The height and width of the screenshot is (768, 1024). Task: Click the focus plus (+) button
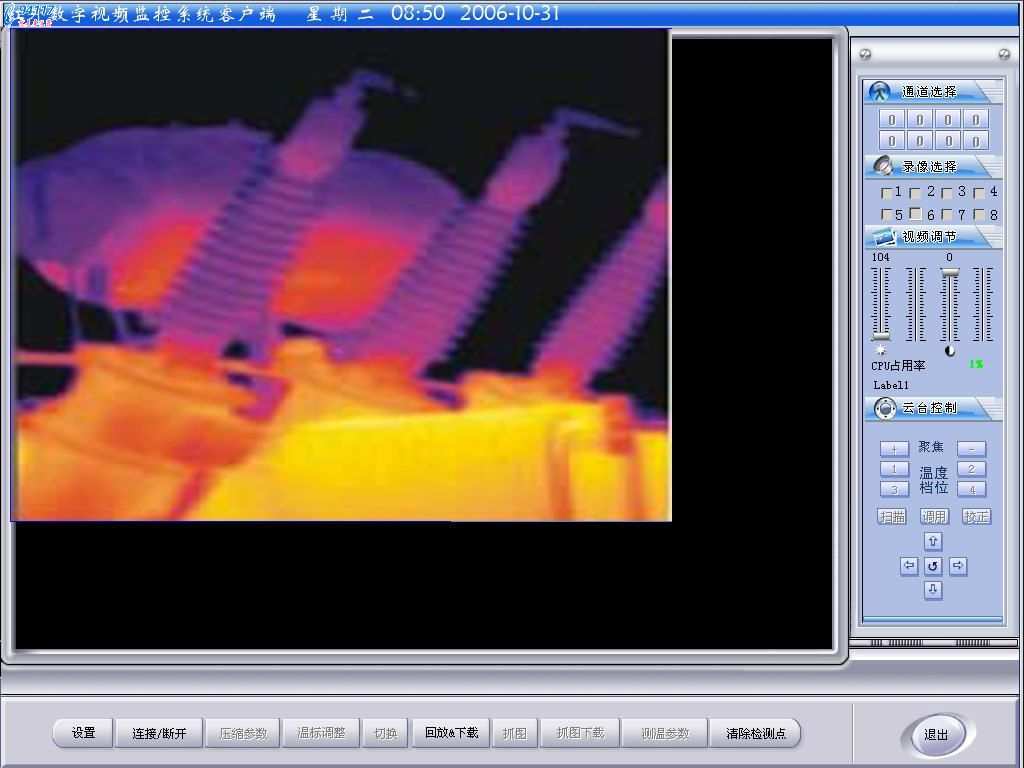point(894,449)
